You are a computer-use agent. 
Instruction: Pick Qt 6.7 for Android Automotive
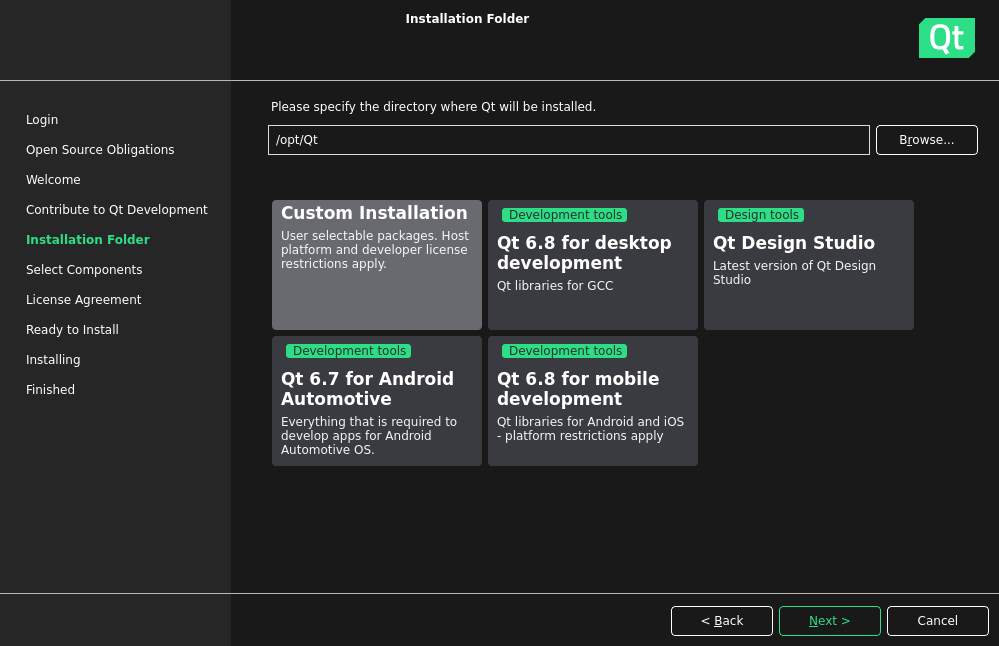click(x=376, y=401)
